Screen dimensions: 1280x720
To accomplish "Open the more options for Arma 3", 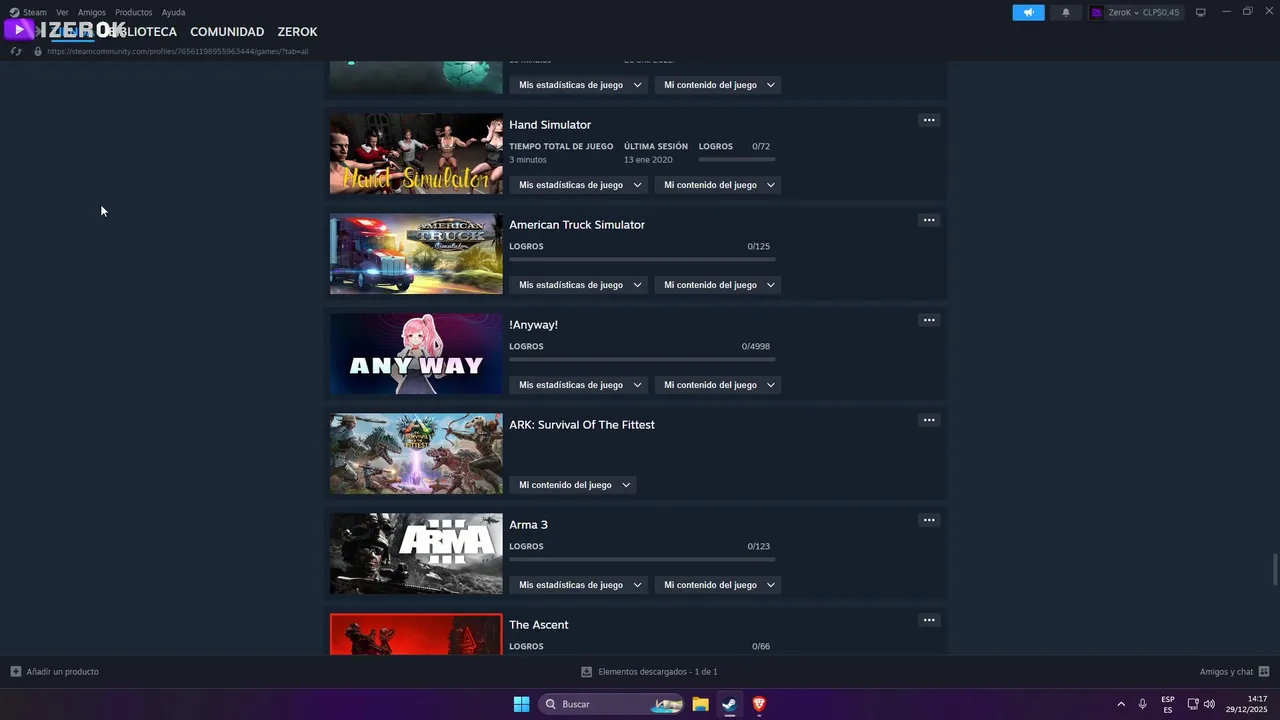I will pos(929,520).
